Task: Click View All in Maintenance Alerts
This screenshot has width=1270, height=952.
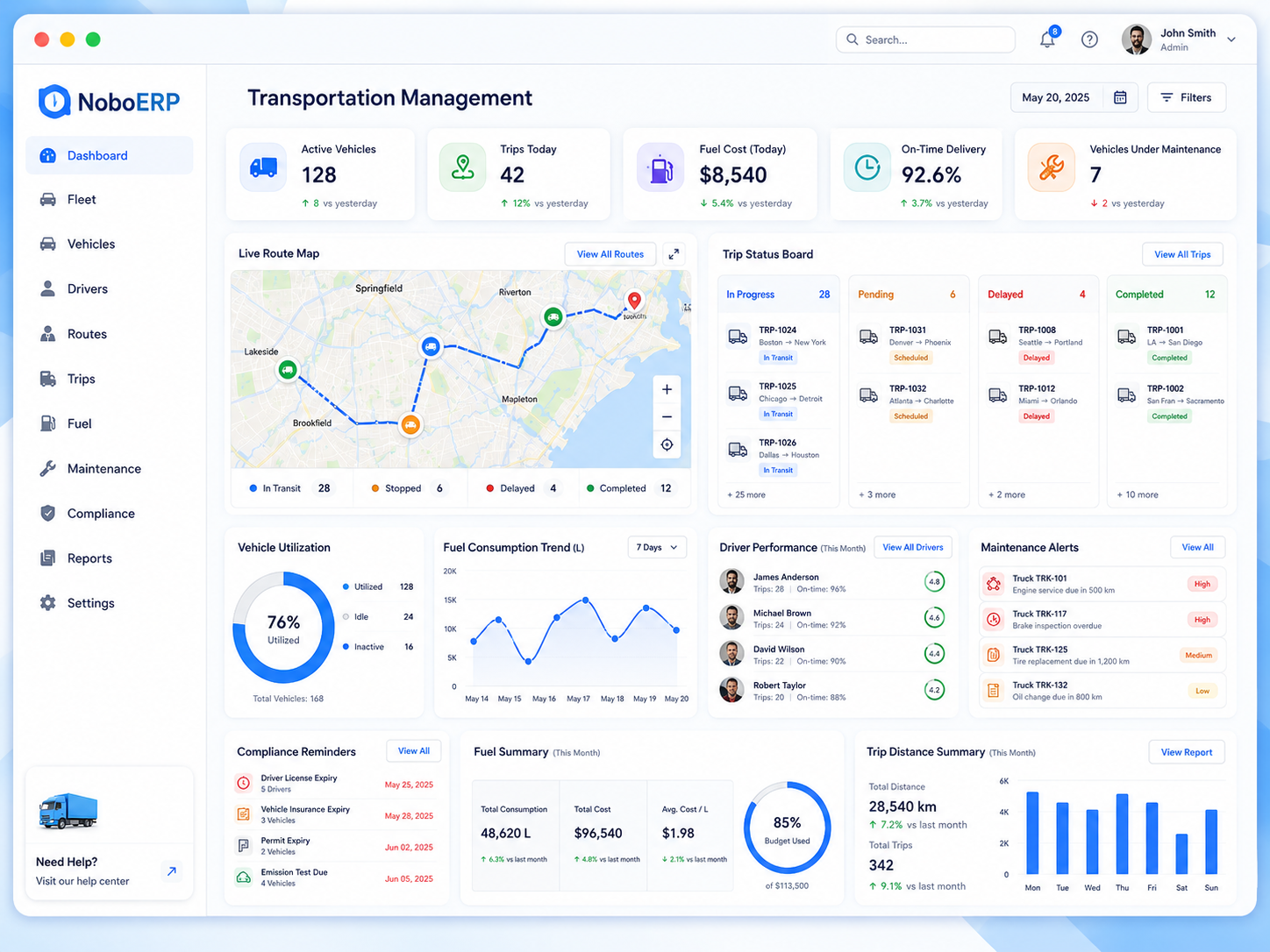Action: (1197, 547)
